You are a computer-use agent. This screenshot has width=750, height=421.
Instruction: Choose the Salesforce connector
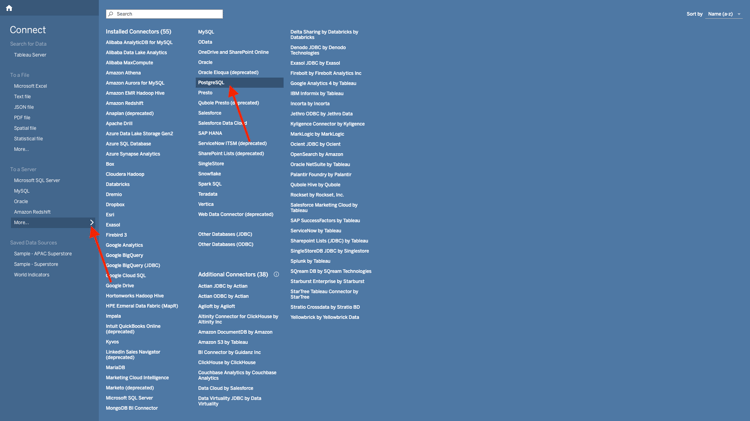(x=210, y=113)
